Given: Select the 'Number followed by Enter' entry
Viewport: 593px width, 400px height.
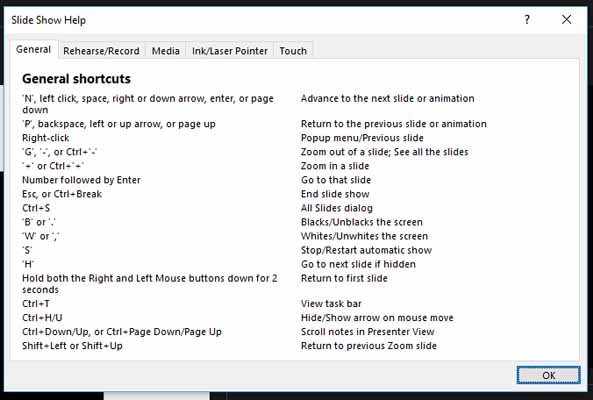Looking at the screenshot, I should (x=81, y=180).
